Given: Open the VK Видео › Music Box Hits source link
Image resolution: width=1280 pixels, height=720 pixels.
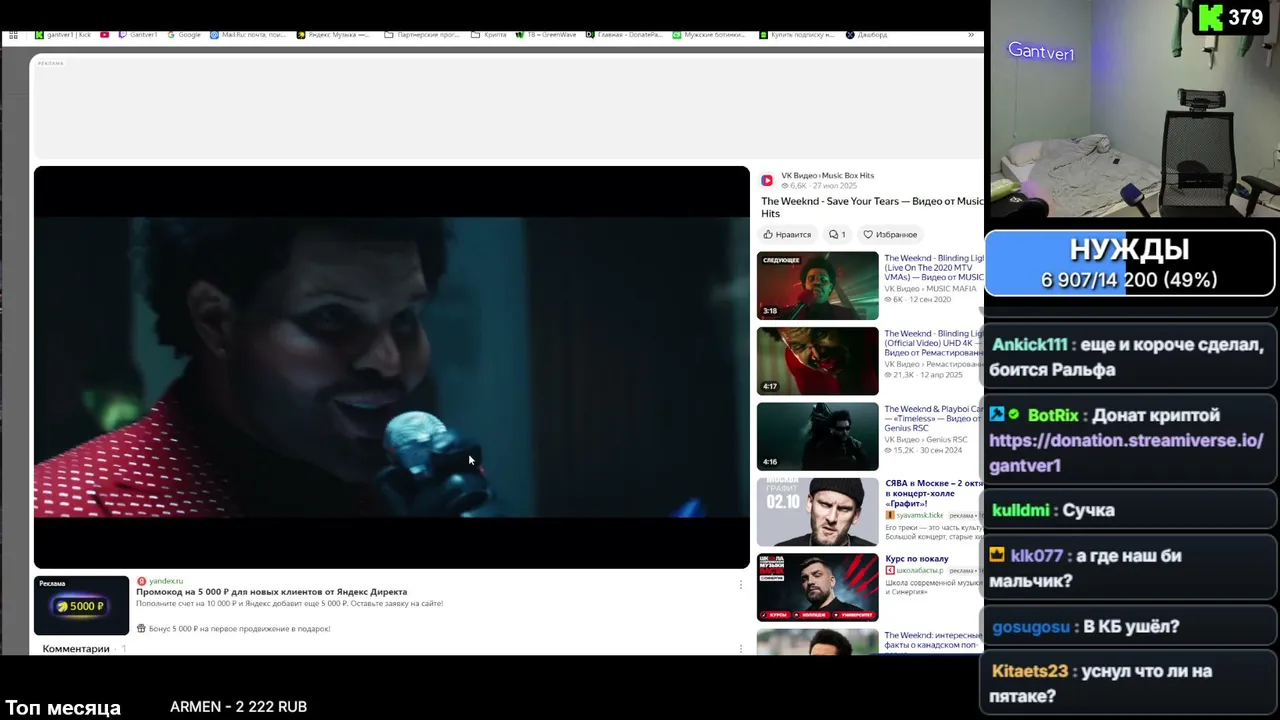Looking at the screenshot, I should tap(827, 175).
